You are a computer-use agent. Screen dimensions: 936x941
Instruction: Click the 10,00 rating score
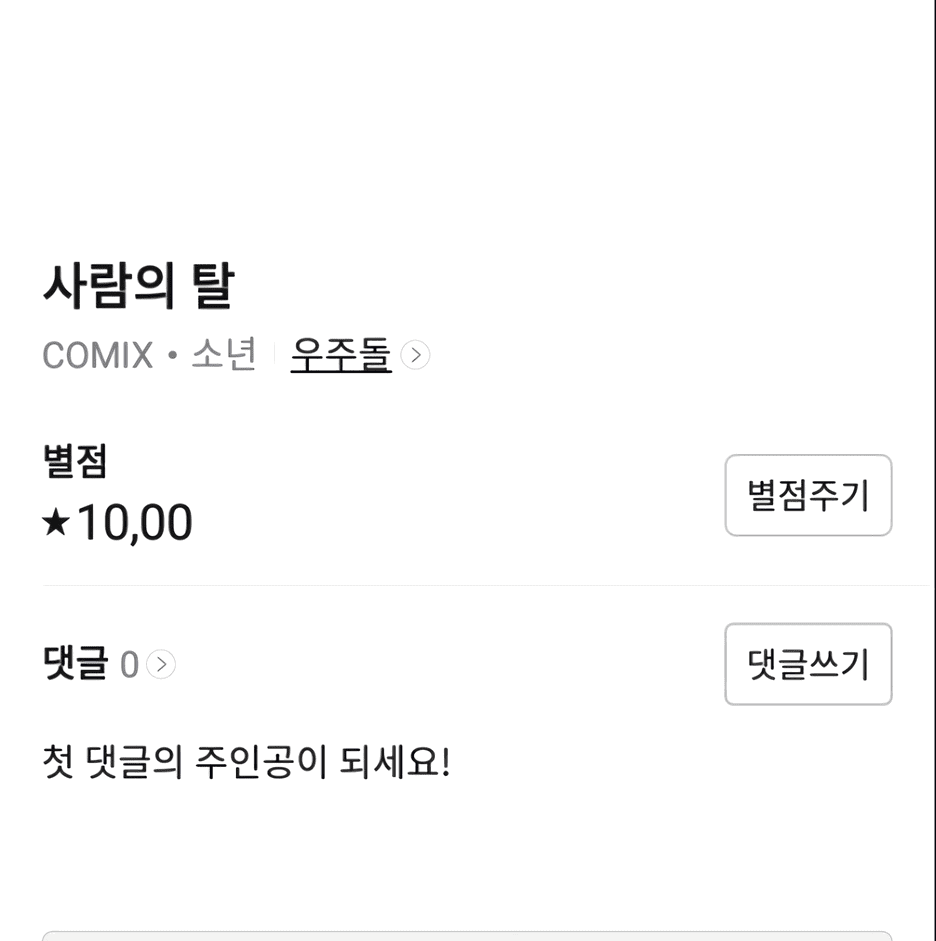pyautogui.click(x=135, y=522)
